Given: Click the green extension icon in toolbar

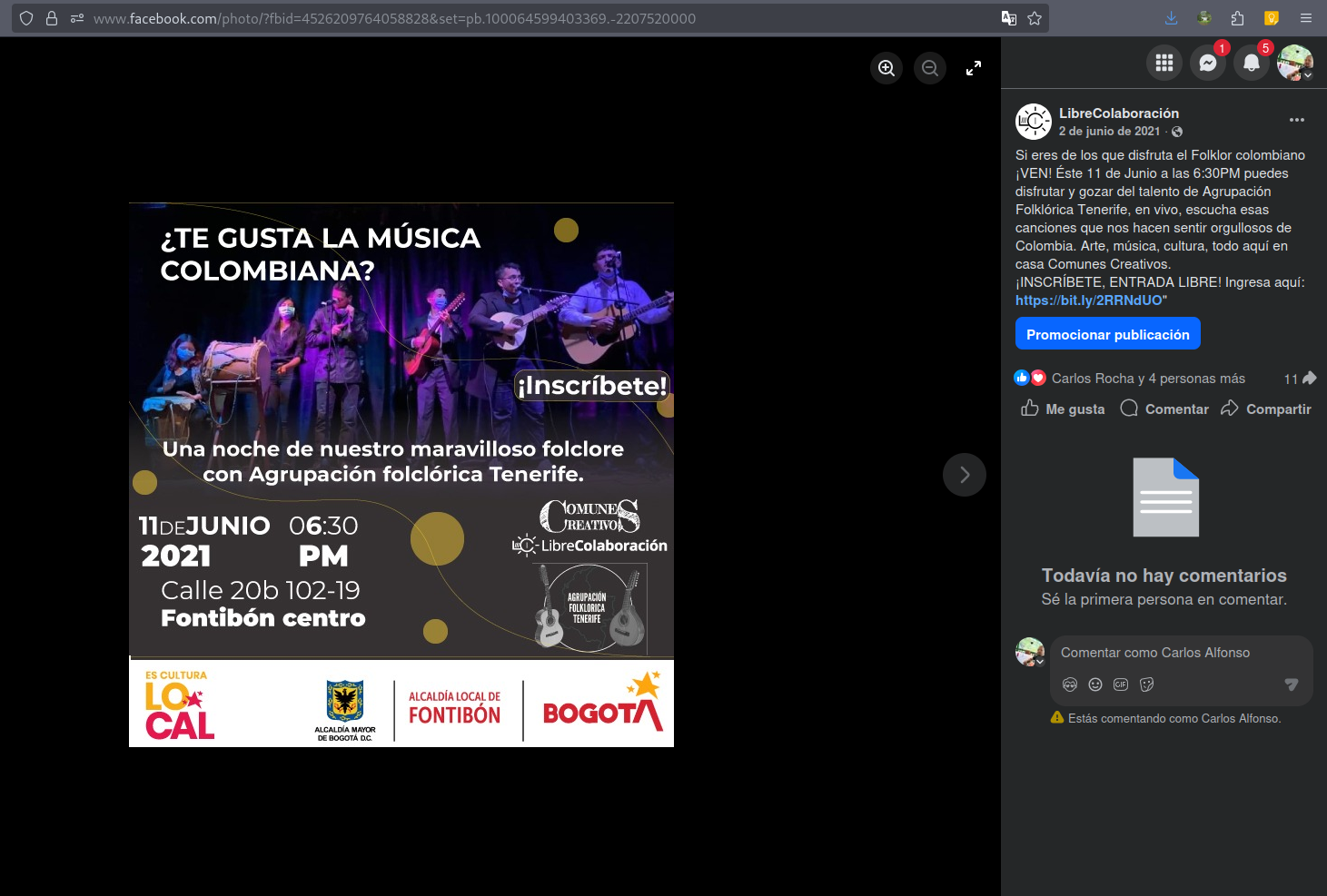Looking at the screenshot, I should (x=1204, y=18).
